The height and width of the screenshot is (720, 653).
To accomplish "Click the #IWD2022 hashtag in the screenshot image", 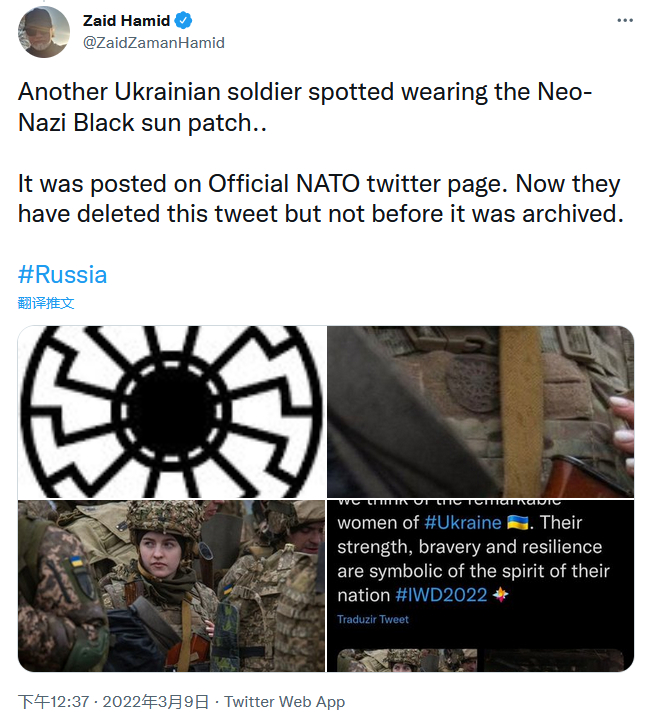I will [440, 595].
